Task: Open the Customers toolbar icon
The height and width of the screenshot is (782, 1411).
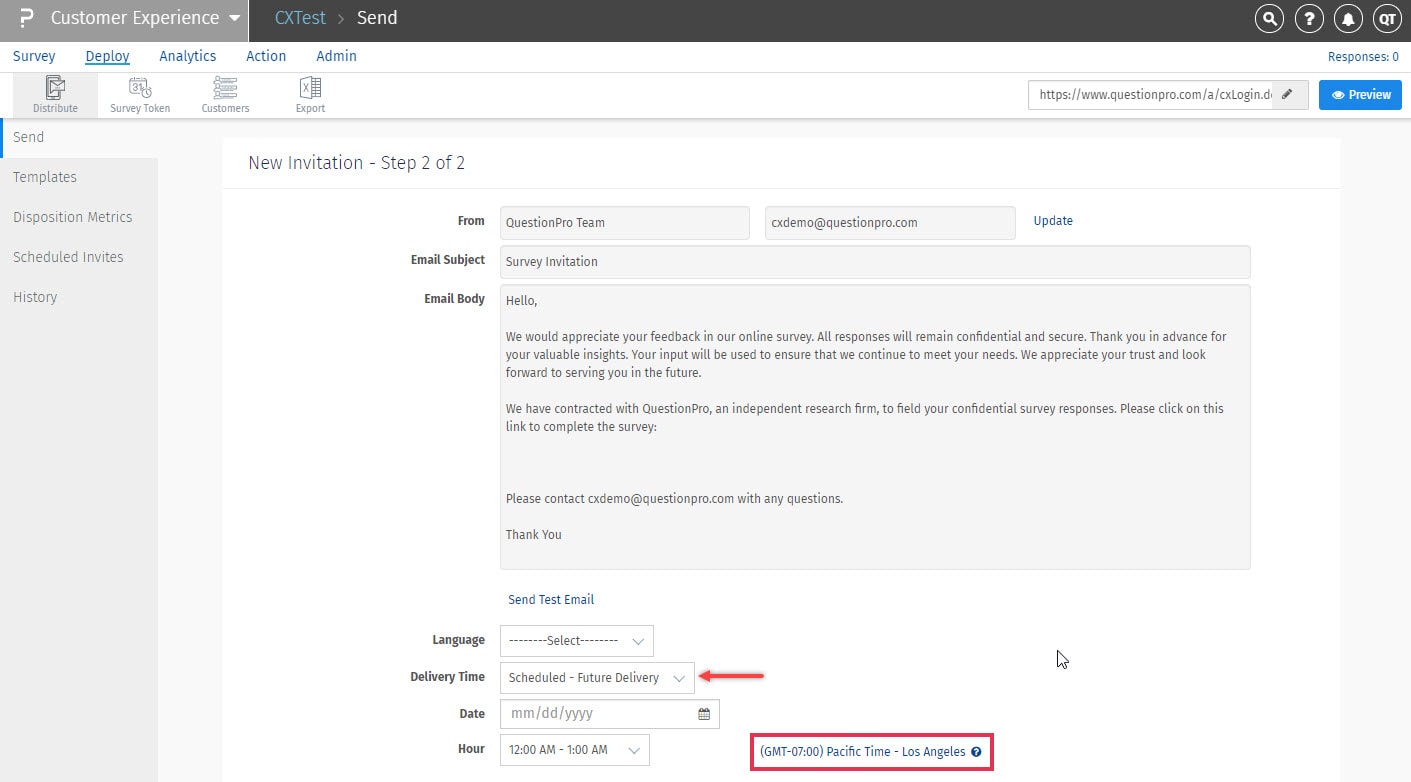Action: (x=225, y=95)
